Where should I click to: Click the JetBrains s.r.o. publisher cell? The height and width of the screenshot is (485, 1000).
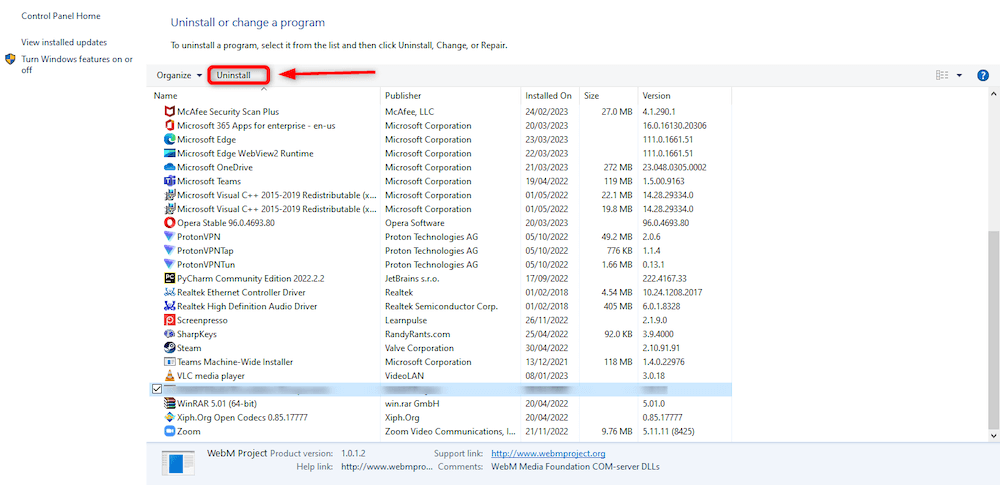point(412,279)
